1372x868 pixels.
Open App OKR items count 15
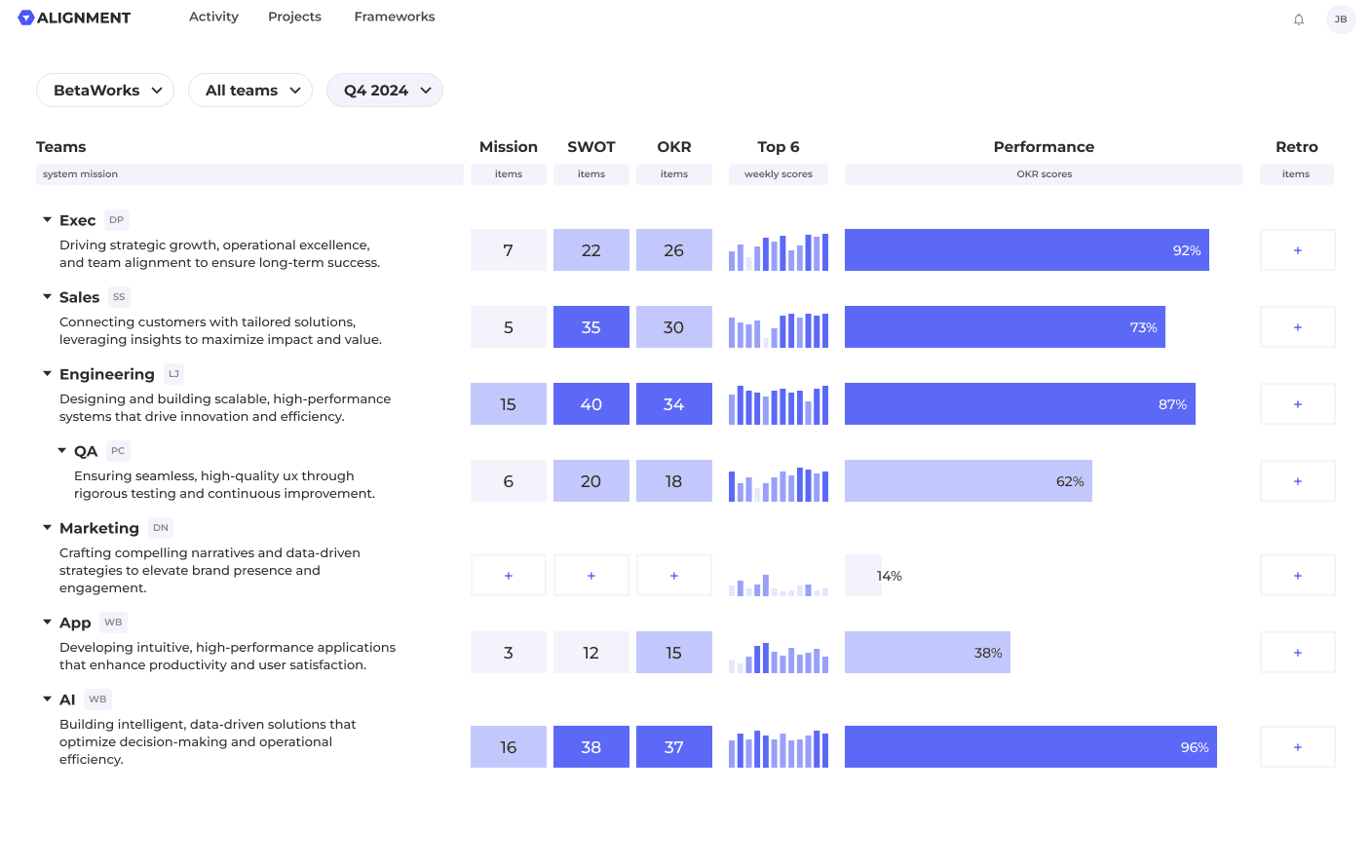coord(674,653)
